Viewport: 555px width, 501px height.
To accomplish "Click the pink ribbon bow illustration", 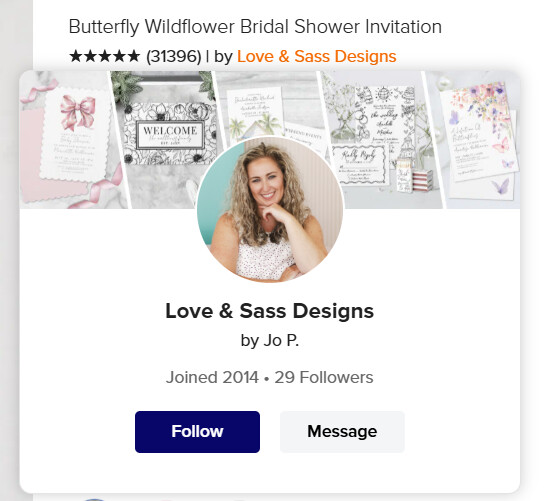I will [78, 112].
